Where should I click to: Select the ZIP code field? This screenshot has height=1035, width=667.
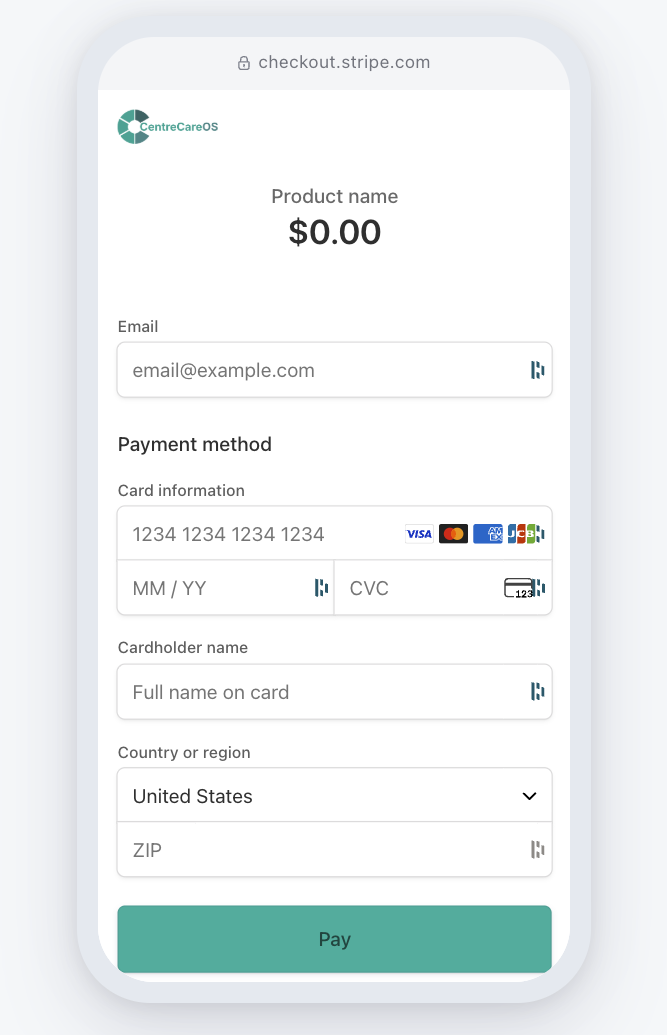300,850
